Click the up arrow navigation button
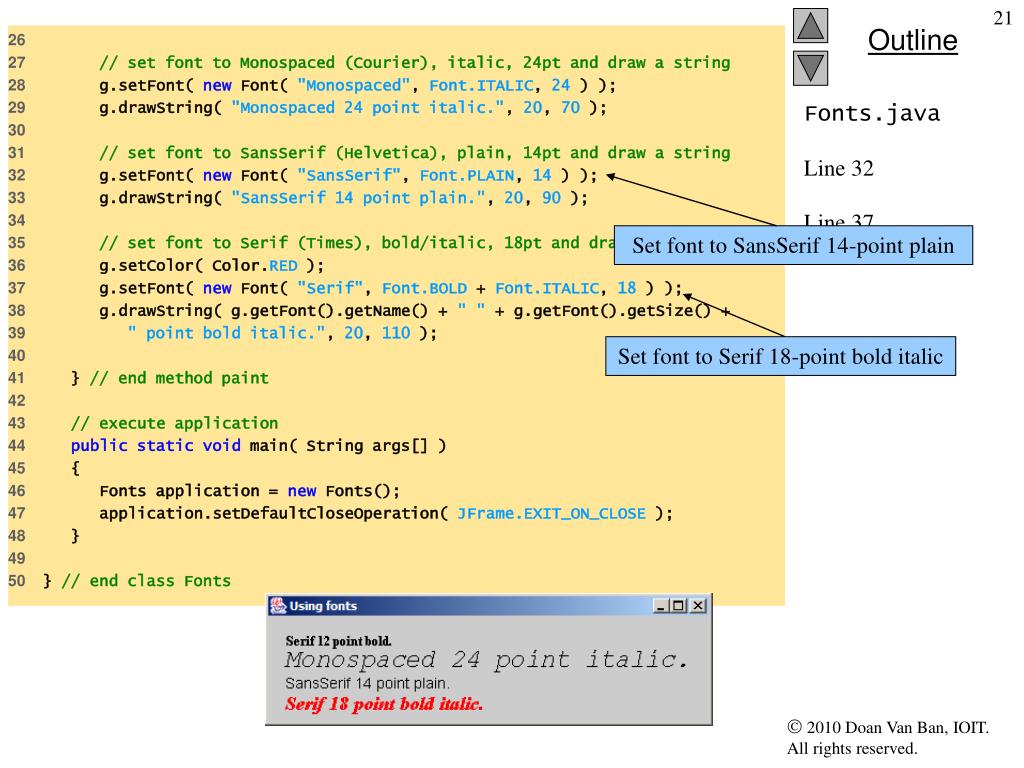 pos(810,26)
